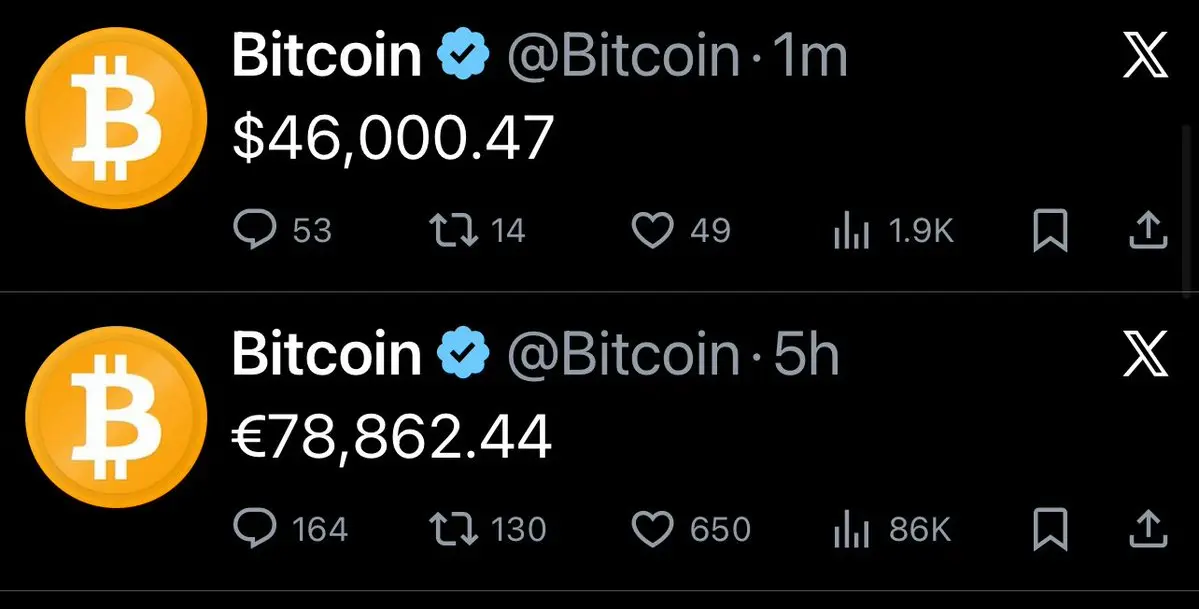This screenshot has height=609, width=1199.
Task: Open the 5h timestamp link
Action: (806, 354)
